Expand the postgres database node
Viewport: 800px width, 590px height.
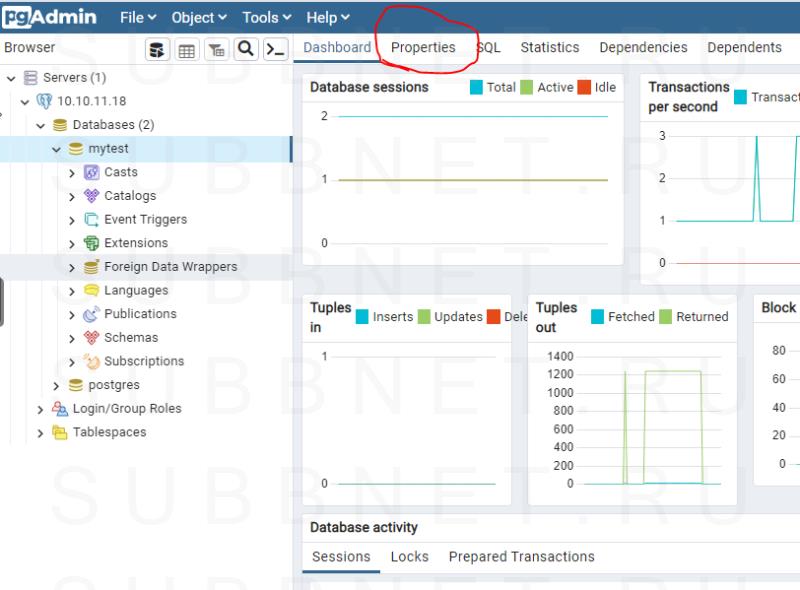(57, 386)
